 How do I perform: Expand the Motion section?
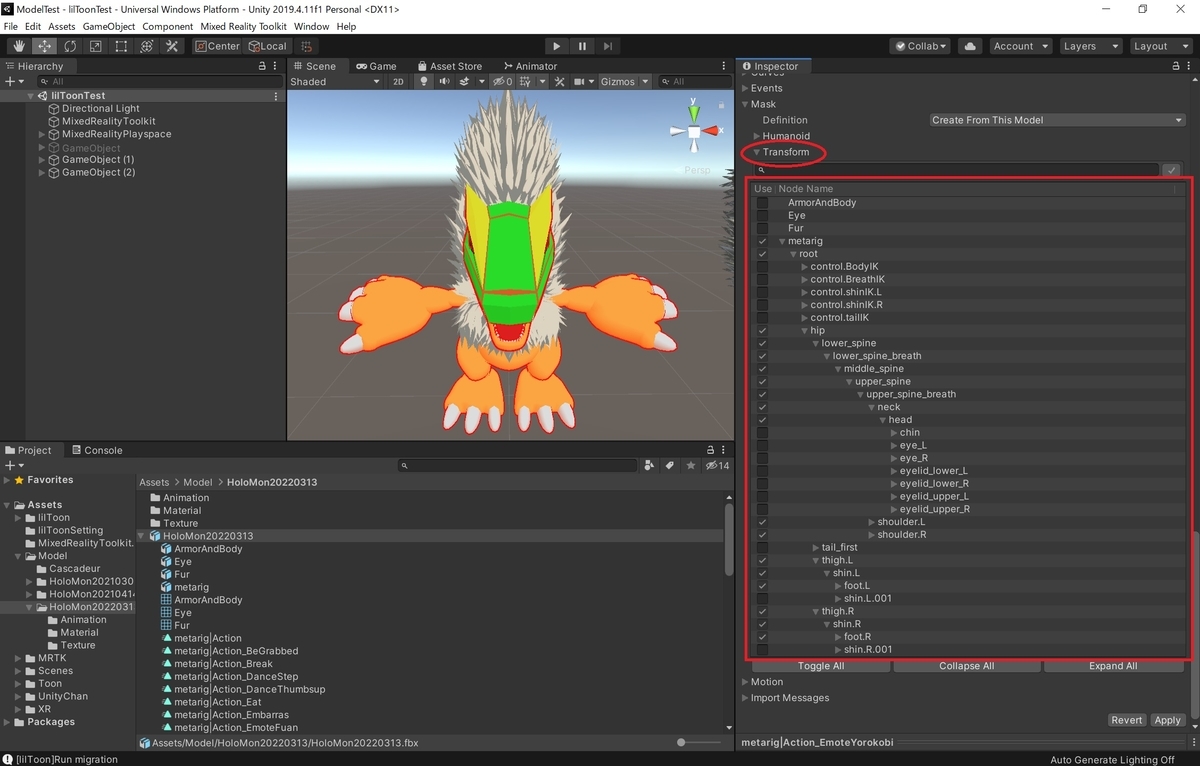[746, 682]
